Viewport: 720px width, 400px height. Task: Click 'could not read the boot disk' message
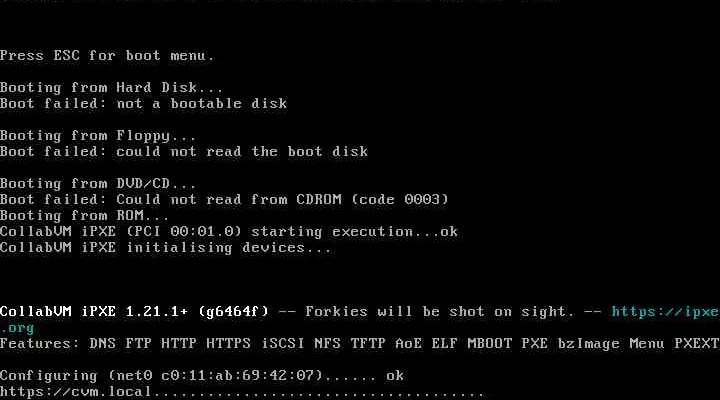(242, 152)
